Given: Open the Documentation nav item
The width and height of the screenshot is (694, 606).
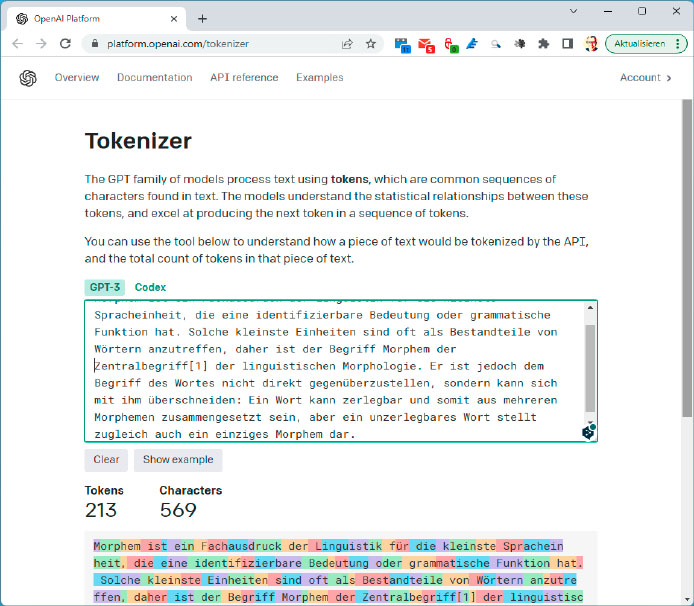Looking at the screenshot, I should click(154, 78).
